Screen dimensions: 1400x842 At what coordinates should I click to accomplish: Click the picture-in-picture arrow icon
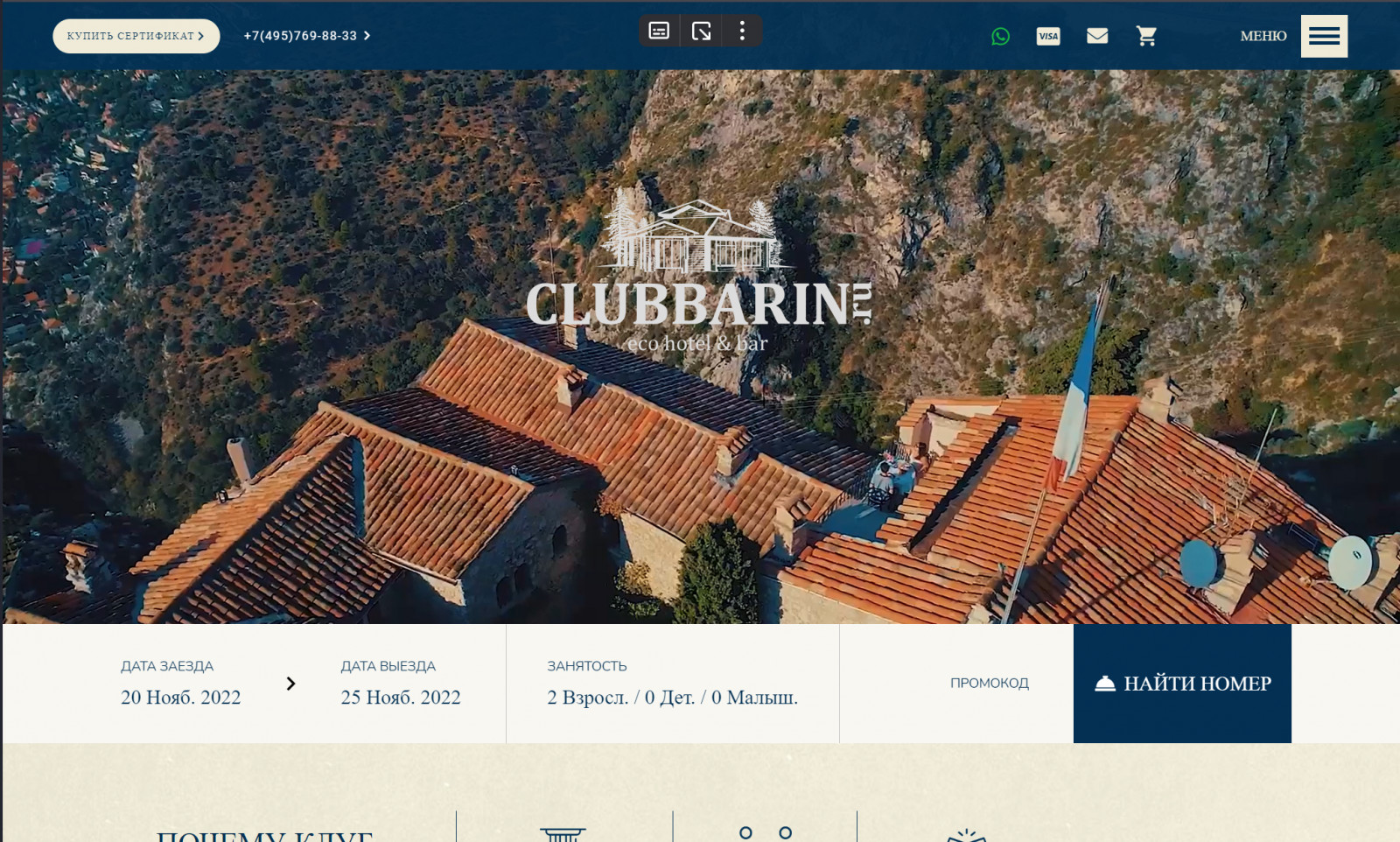(702, 31)
